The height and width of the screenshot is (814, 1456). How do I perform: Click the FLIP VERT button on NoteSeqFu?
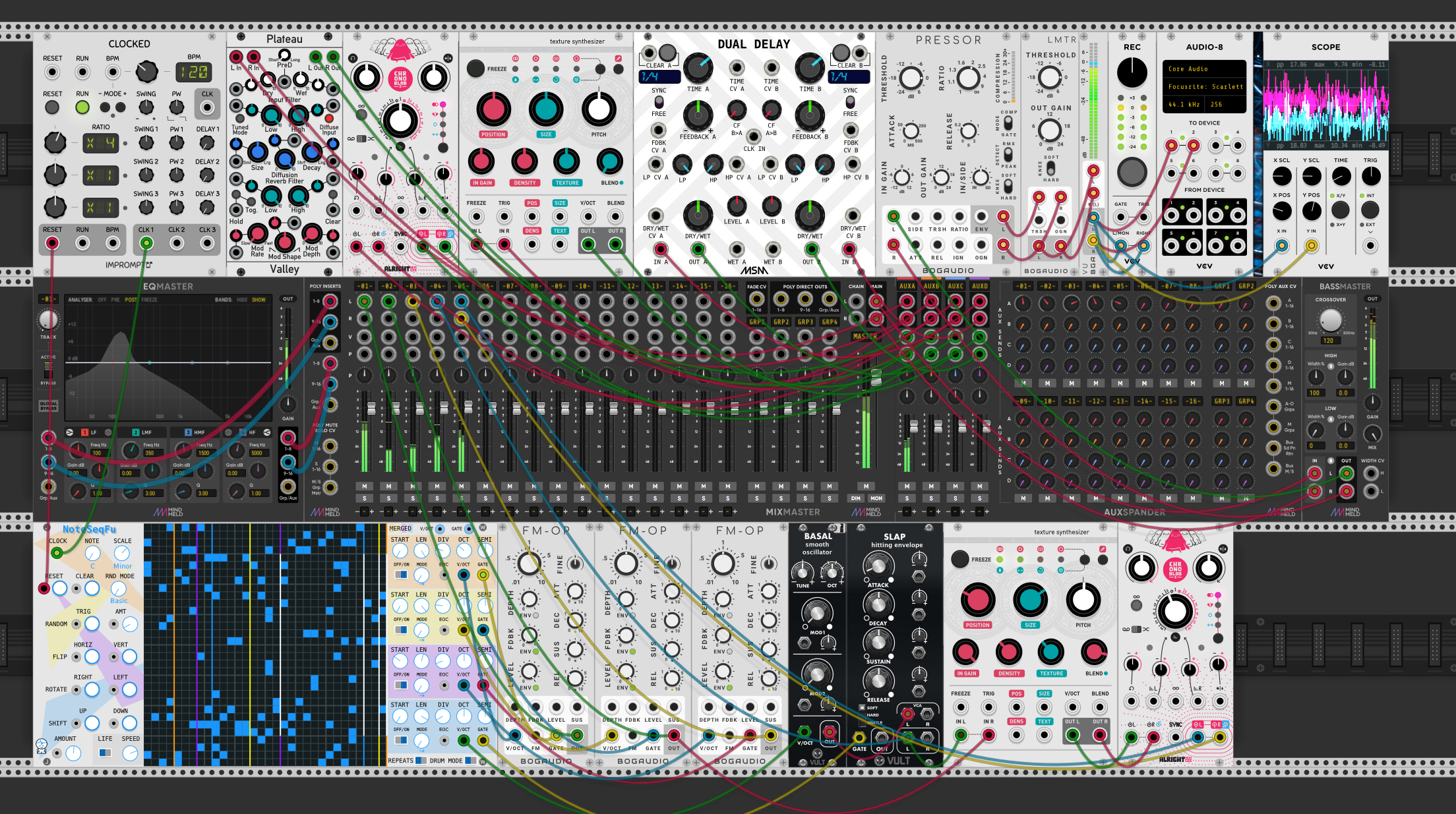pos(129,656)
